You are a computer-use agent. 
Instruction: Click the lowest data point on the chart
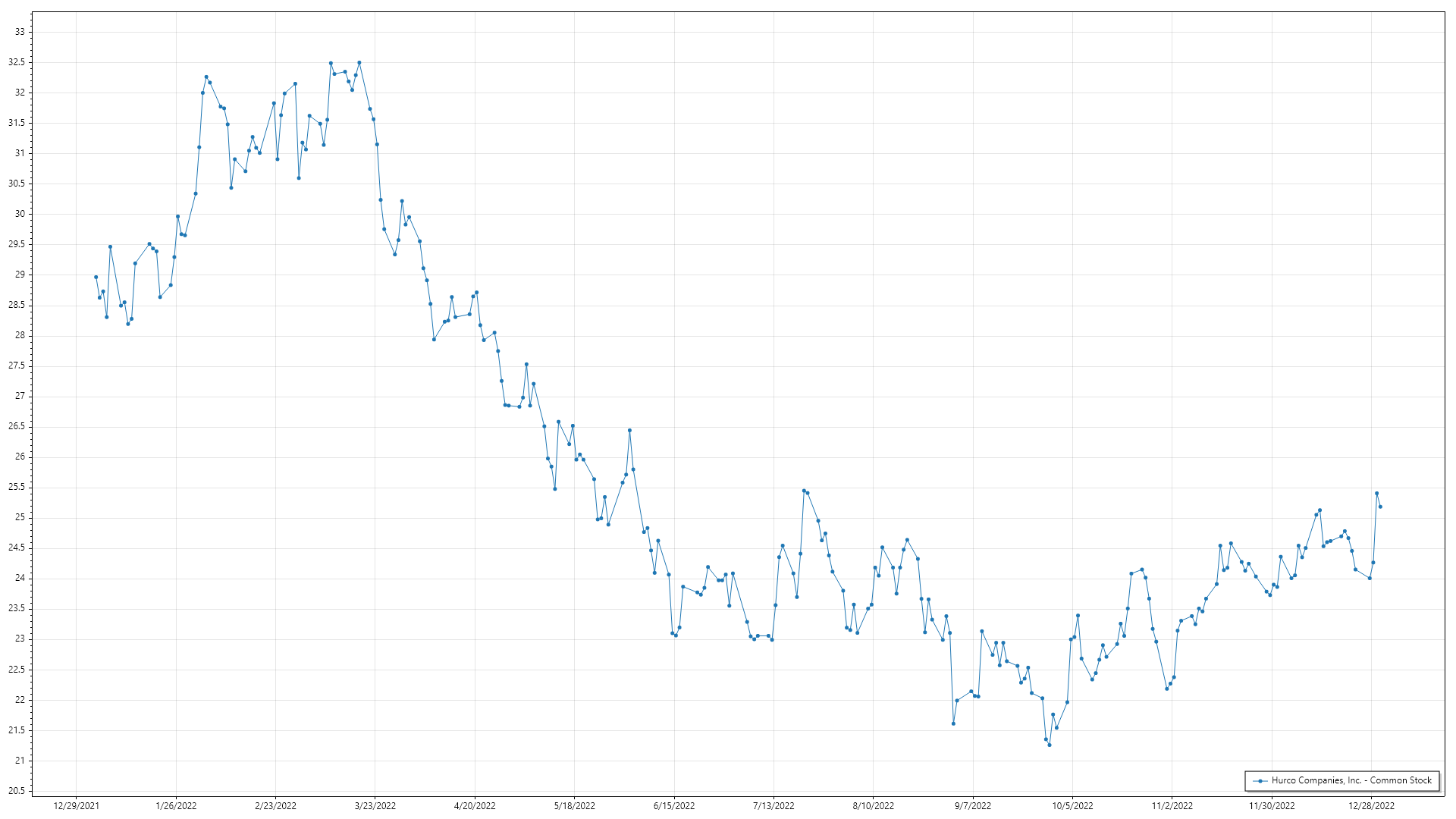tap(1050, 745)
